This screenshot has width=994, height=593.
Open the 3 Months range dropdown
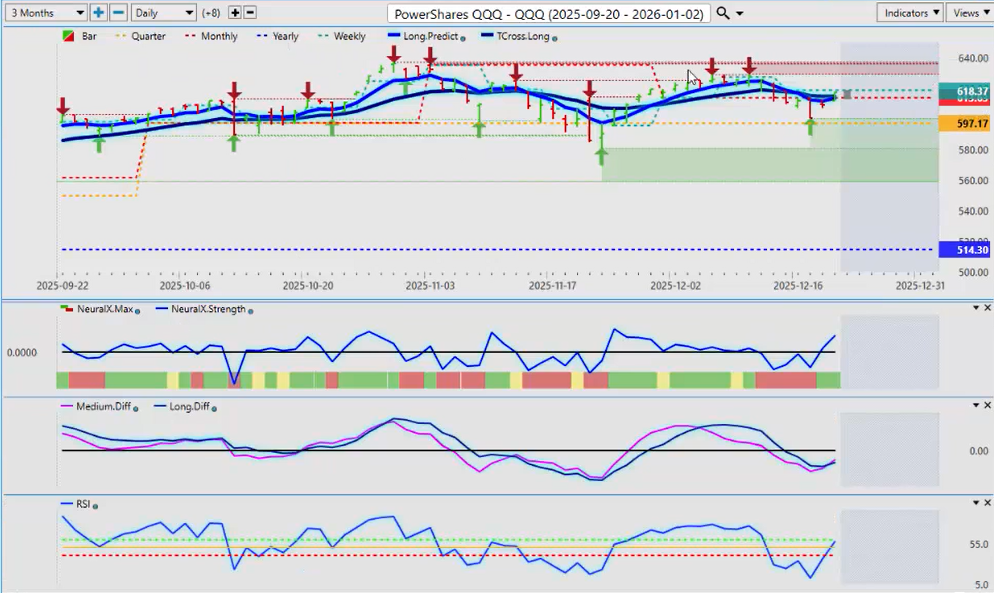[45, 13]
